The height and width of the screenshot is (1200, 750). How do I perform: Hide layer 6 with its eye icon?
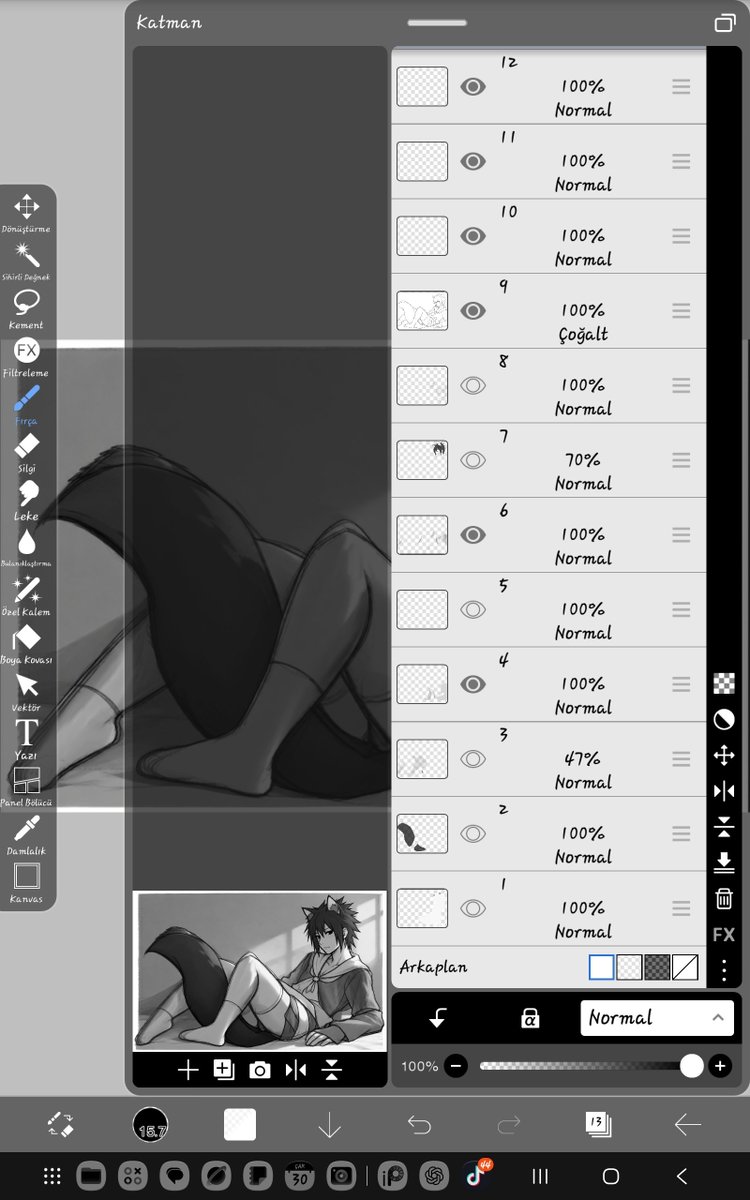473,535
